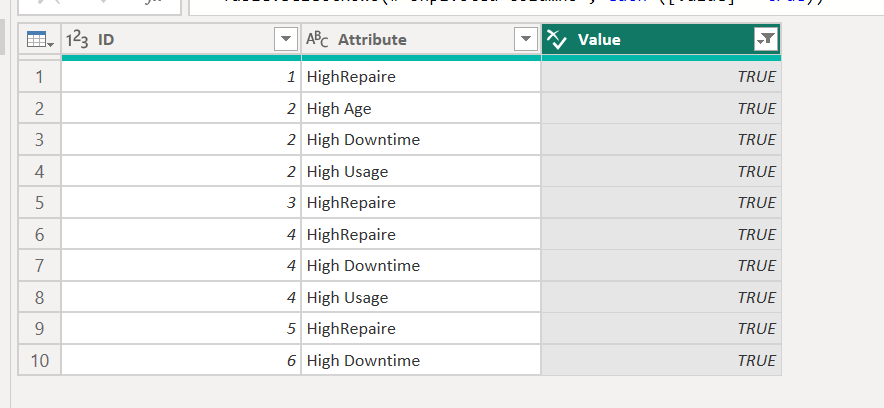Select the Value column header
Image resolution: width=884 pixels, height=408 pixels.
pos(661,39)
